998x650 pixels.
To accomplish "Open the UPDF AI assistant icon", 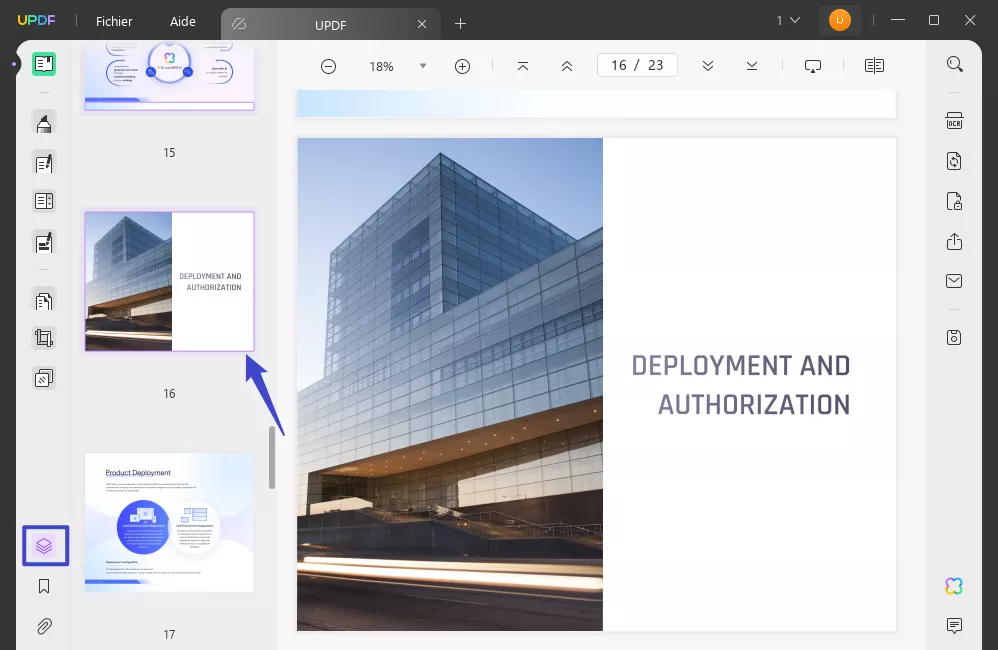I will pyautogui.click(x=954, y=586).
